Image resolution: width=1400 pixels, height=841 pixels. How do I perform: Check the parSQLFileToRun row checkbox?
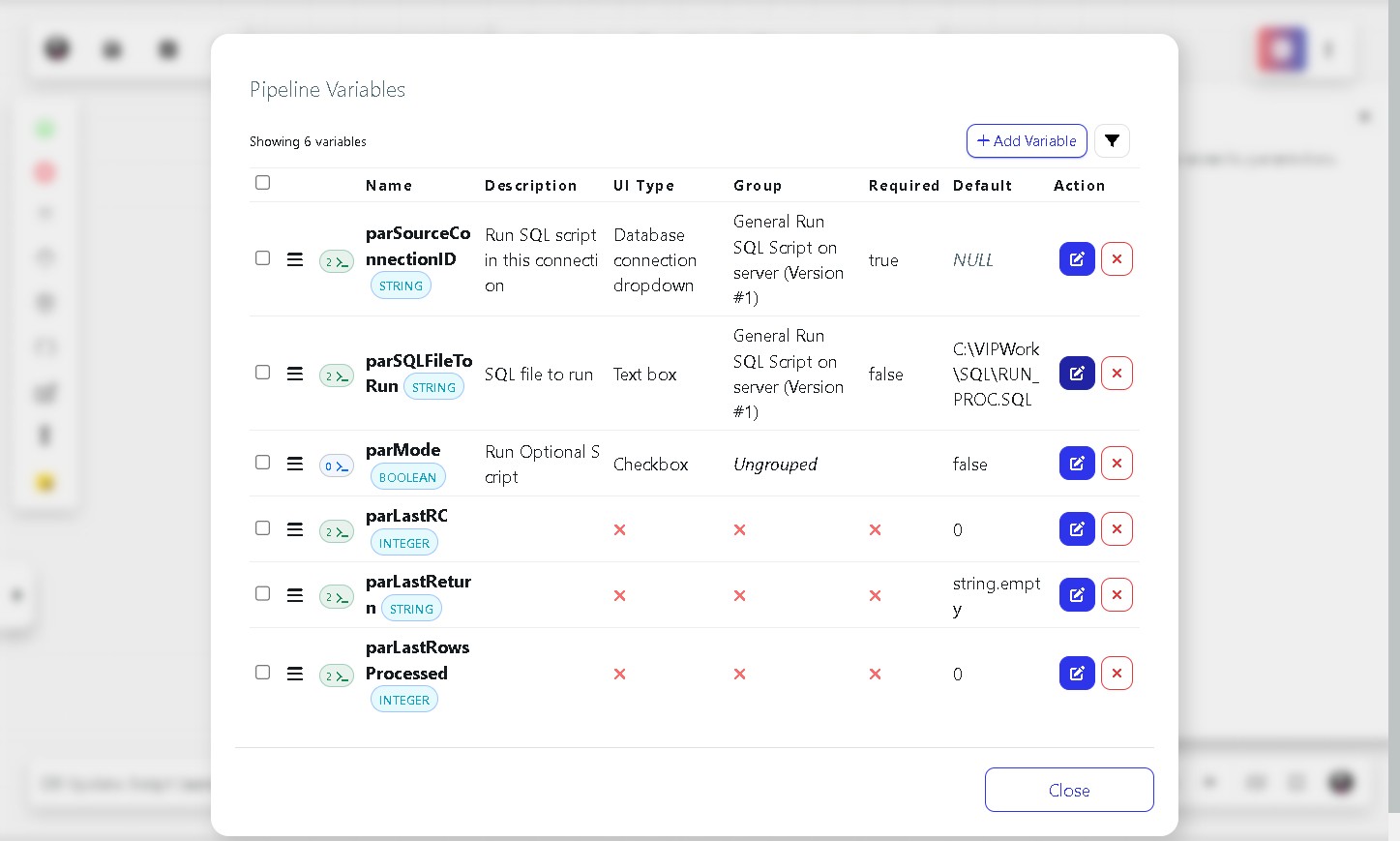pyautogui.click(x=262, y=373)
